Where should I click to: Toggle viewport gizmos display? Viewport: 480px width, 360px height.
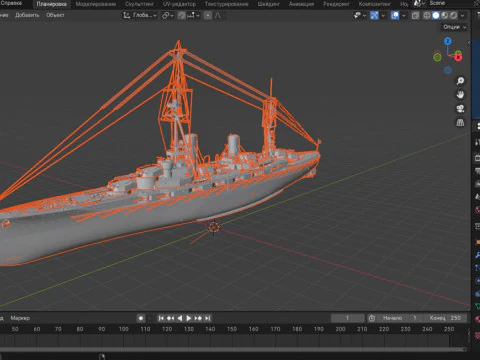(374, 15)
